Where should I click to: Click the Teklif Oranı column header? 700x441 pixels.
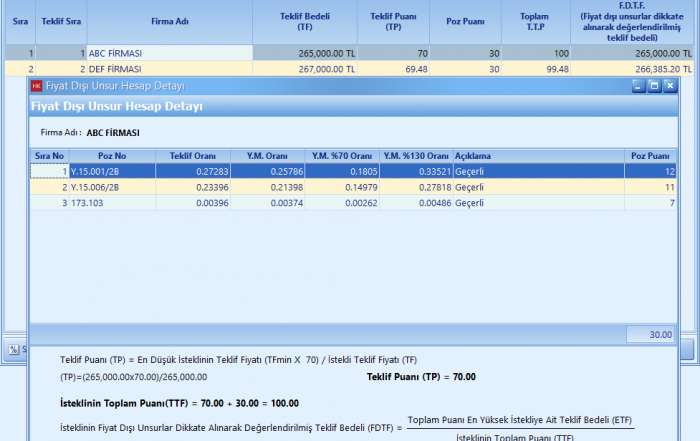193,156
